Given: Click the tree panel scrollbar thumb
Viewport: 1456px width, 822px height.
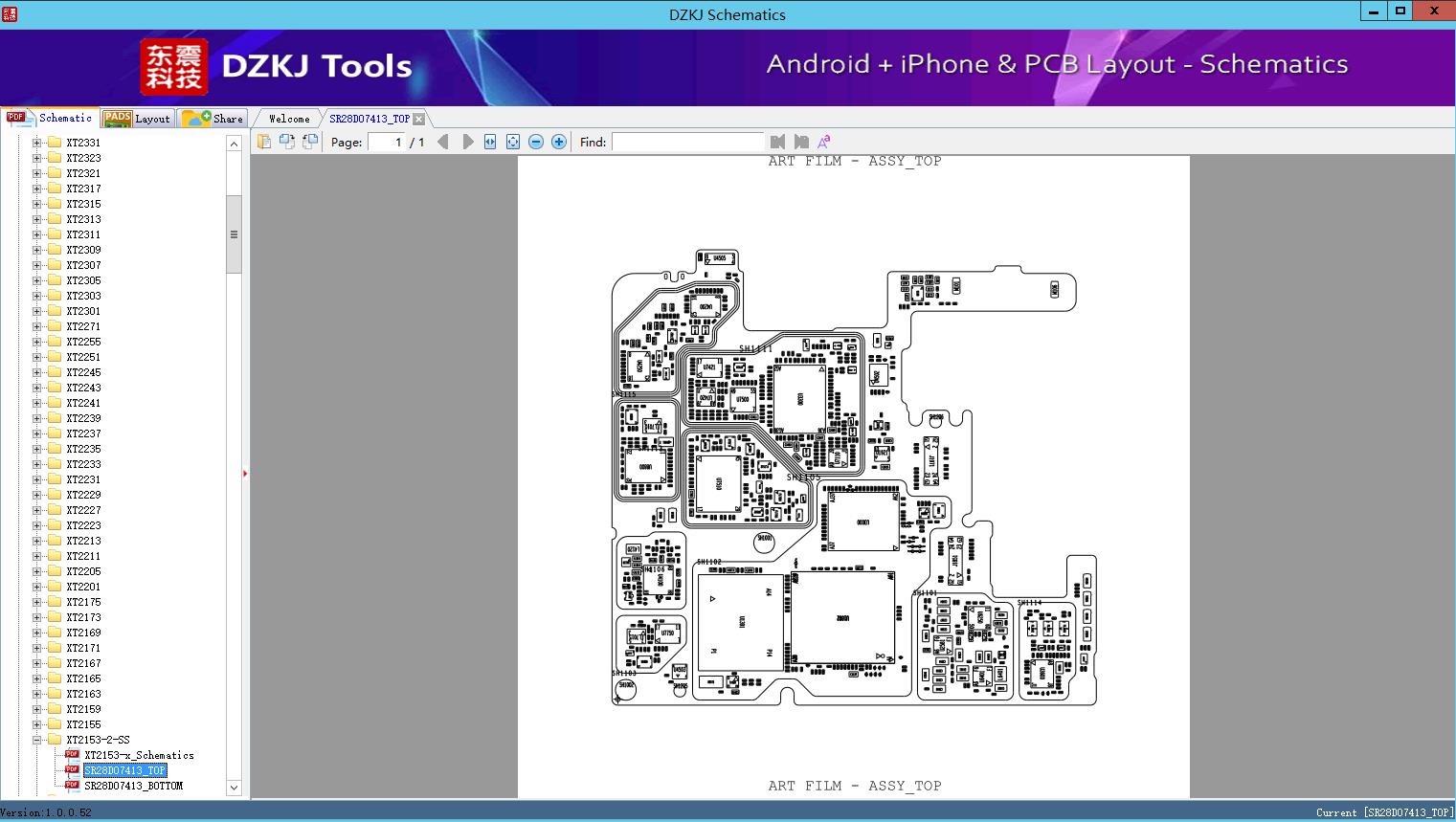Looking at the screenshot, I should coord(234,234).
